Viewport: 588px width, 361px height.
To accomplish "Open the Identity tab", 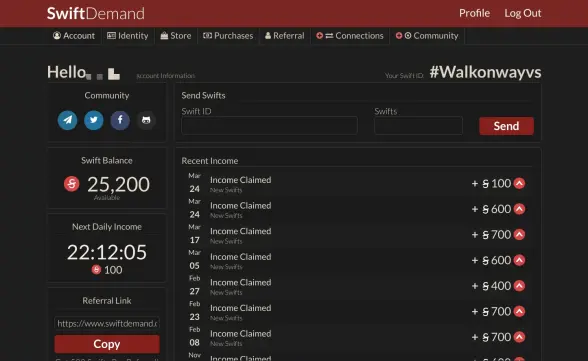I will 128,36.
